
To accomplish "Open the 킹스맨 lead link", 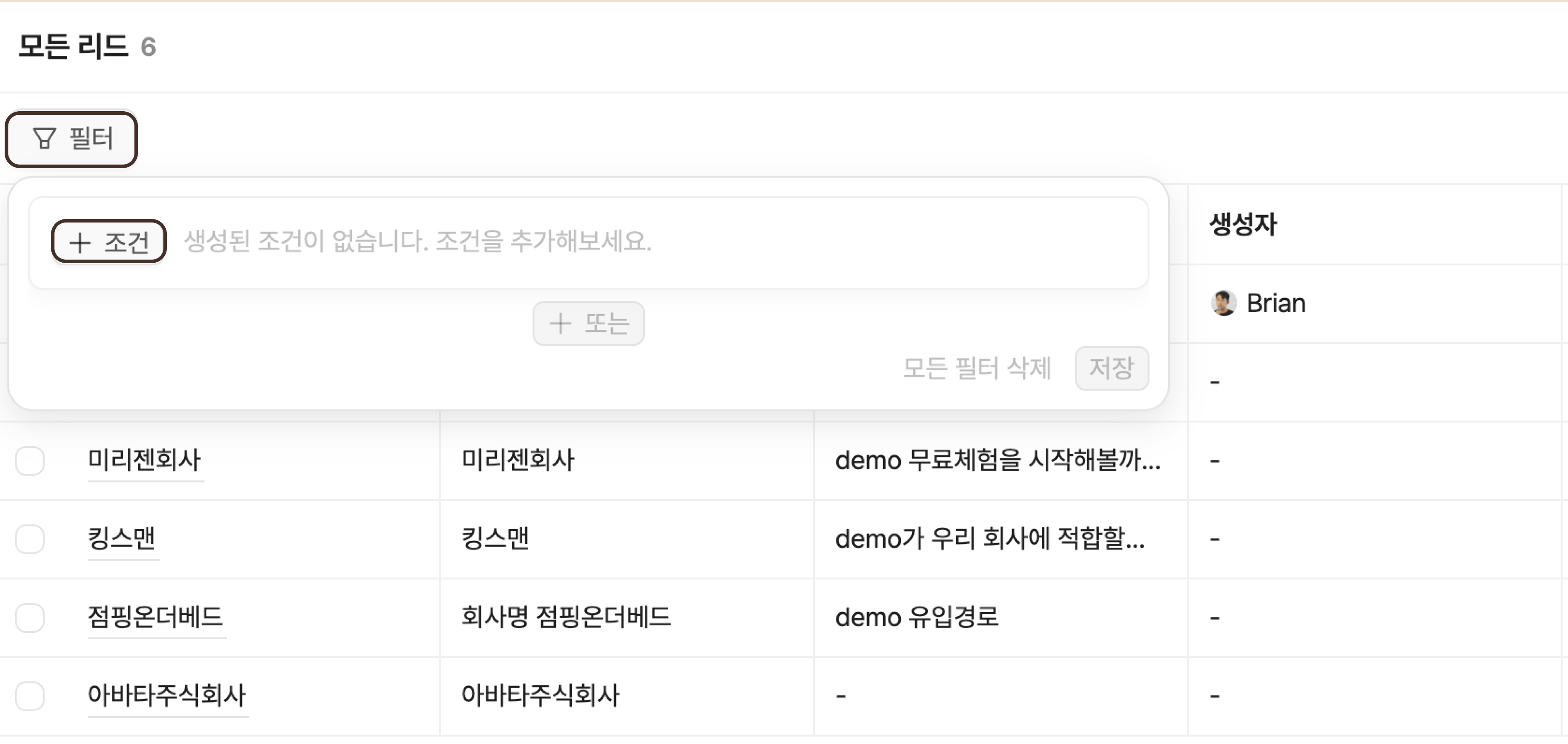I will (x=122, y=538).
